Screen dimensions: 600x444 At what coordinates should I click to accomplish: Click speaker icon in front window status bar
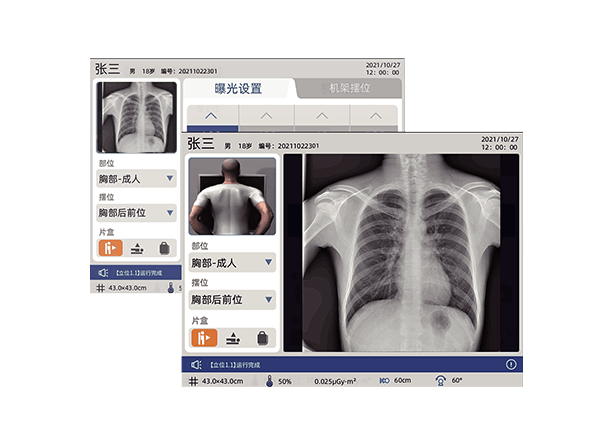click(196, 365)
